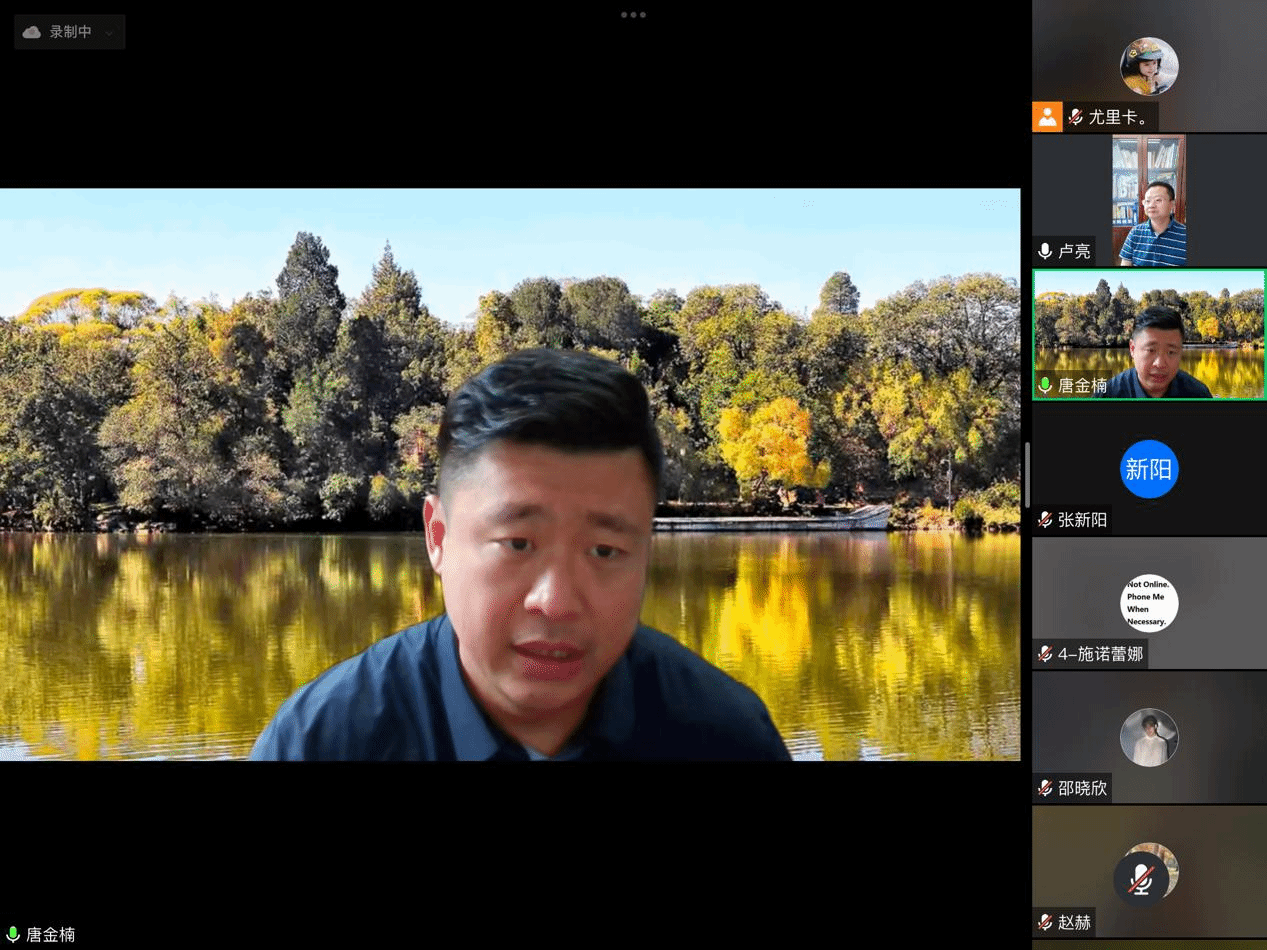Toggle the large round mute button on 赵赫's tile
This screenshot has height=950, width=1267.
tap(1141, 880)
